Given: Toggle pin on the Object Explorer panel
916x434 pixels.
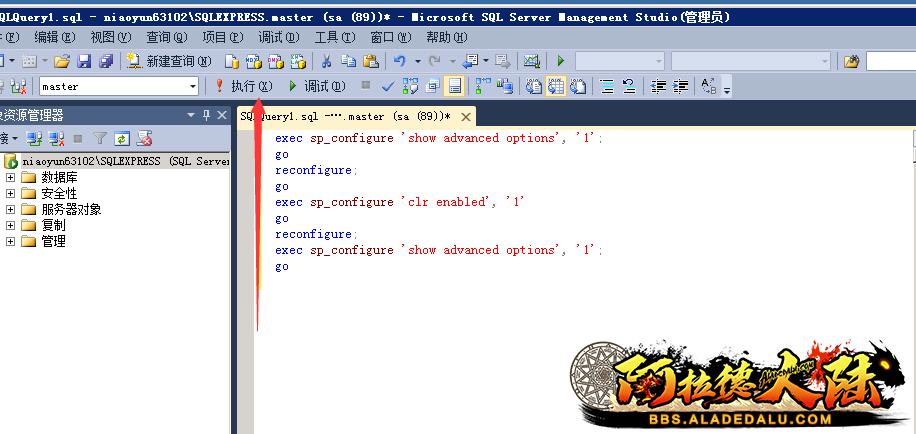Looking at the screenshot, I should coord(207,114).
